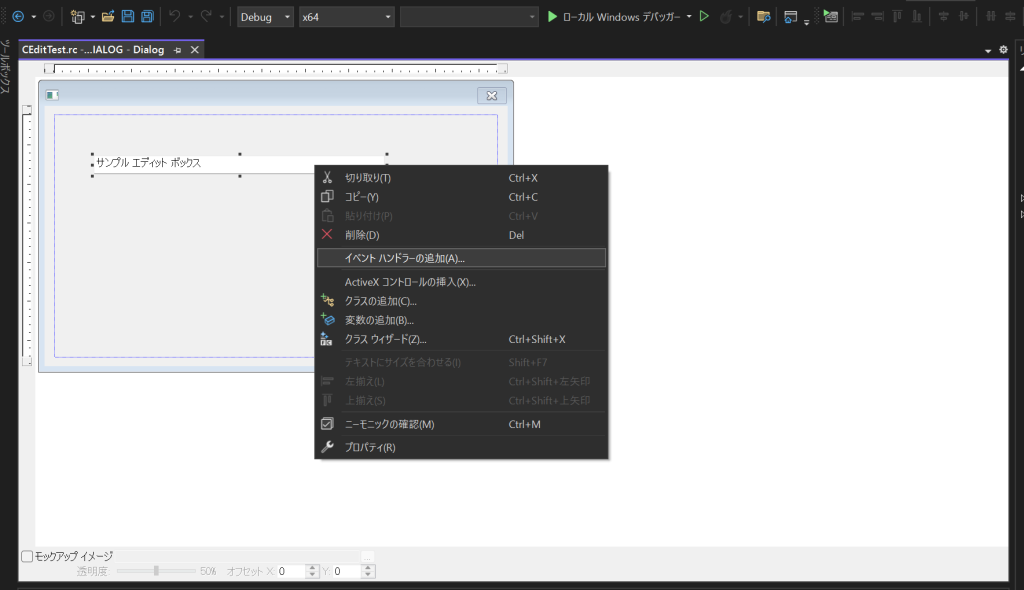This screenshot has width=1024, height=590.
Task: Click the navigate back arrow icon
Action: pyautogui.click(x=17, y=17)
